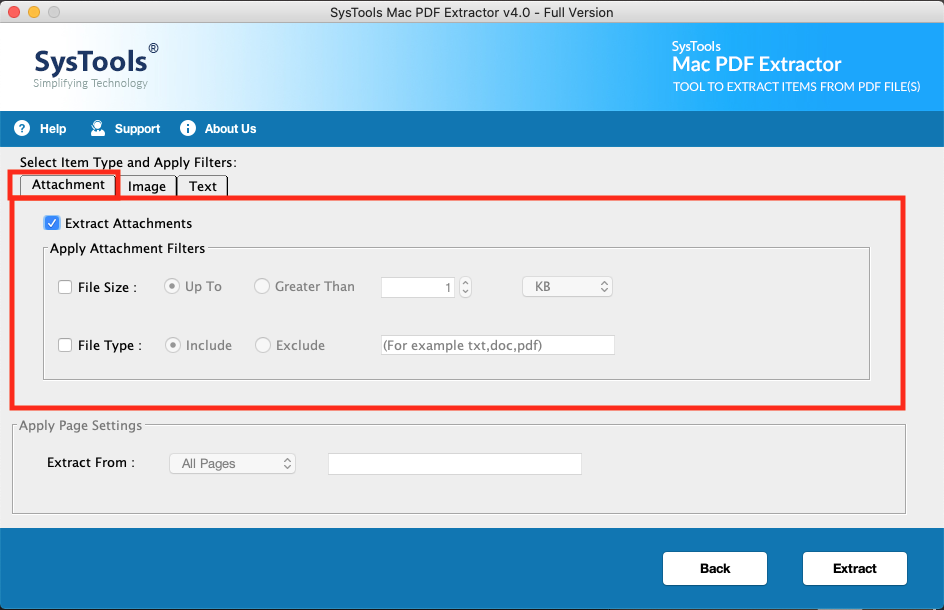The height and width of the screenshot is (610, 944).
Task: Open the KB size unit dropdown
Action: click(567, 287)
